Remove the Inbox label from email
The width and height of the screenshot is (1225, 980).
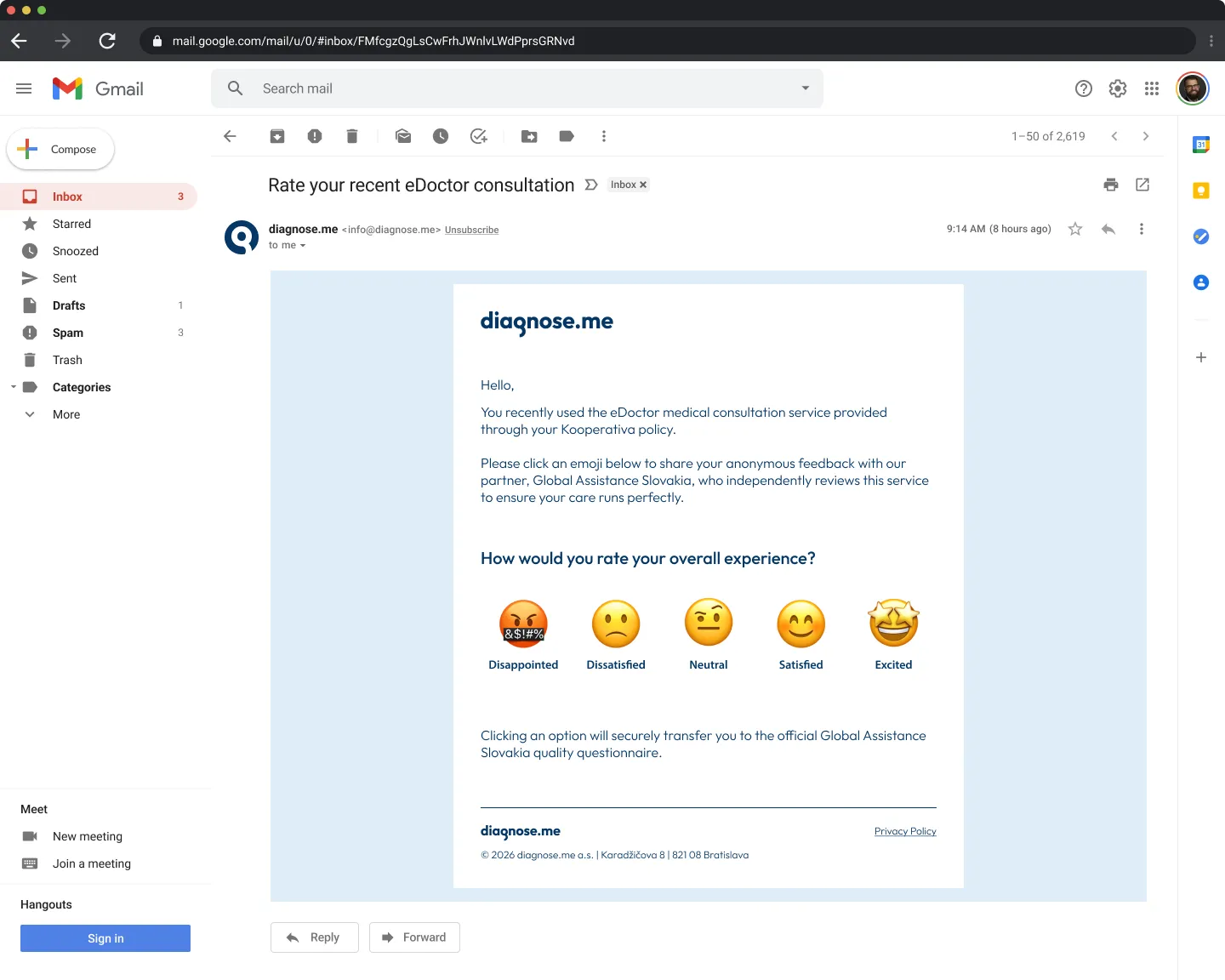643,185
